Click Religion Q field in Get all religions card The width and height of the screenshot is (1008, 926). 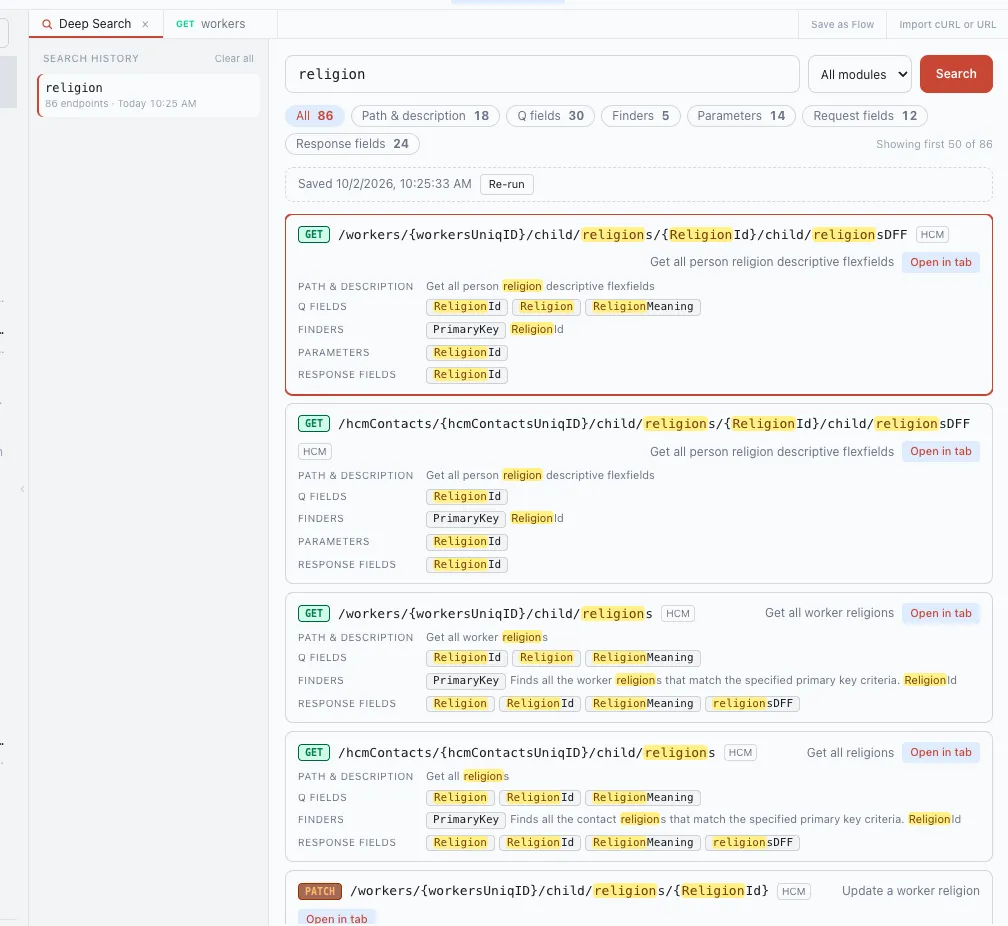coord(460,797)
